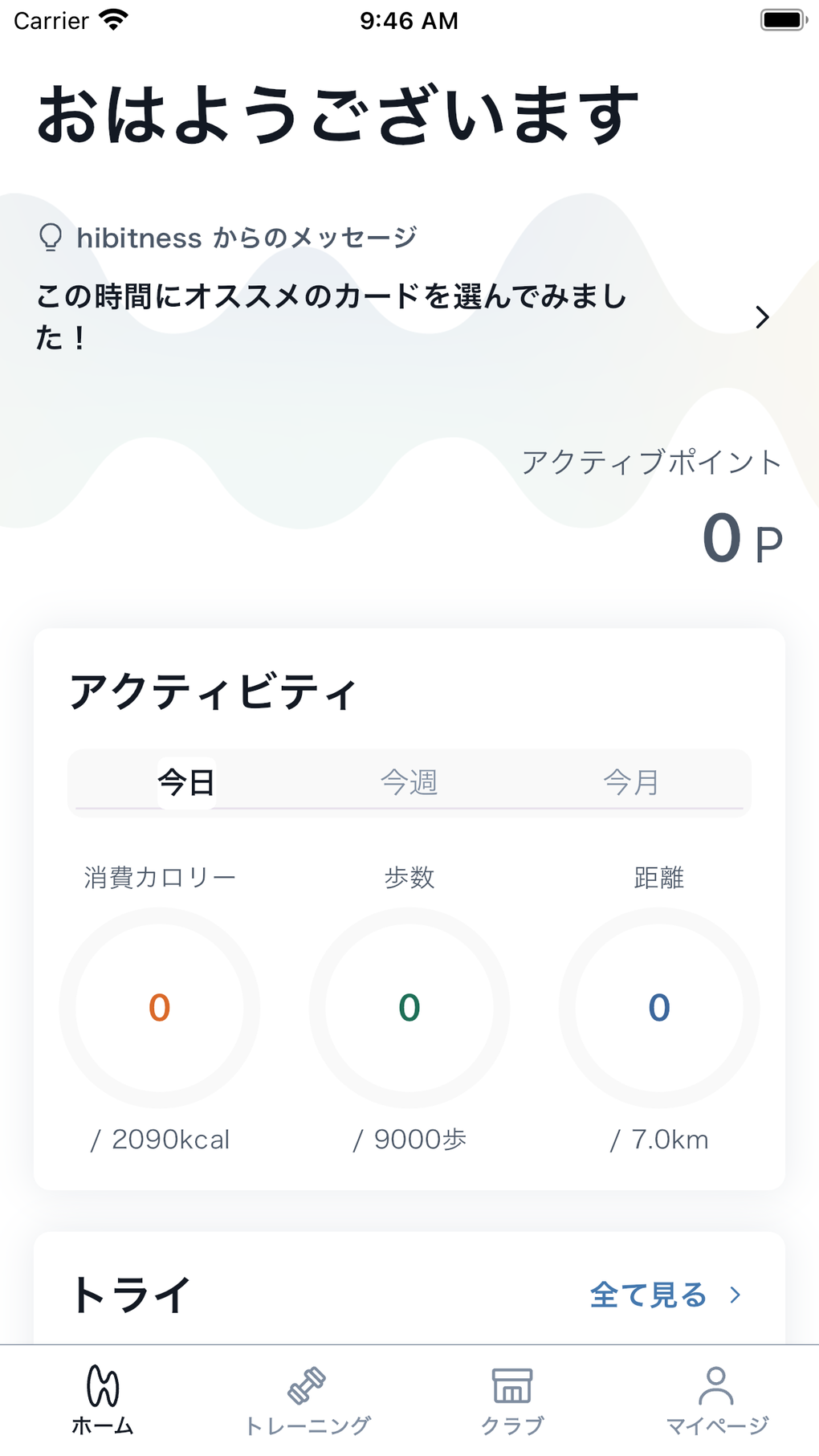This screenshot has width=819, height=1456.
Task: Open the My Page person icon
Action: click(716, 1385)
